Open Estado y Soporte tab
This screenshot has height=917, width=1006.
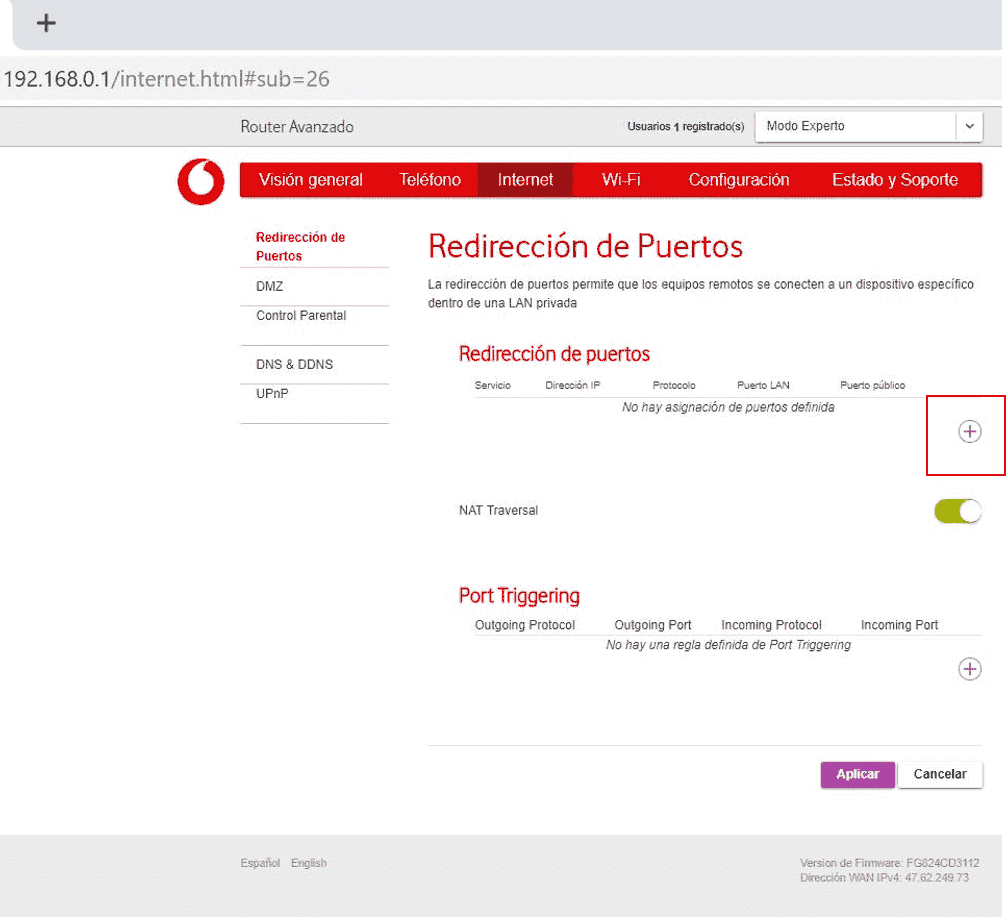(x=894, y=180)
